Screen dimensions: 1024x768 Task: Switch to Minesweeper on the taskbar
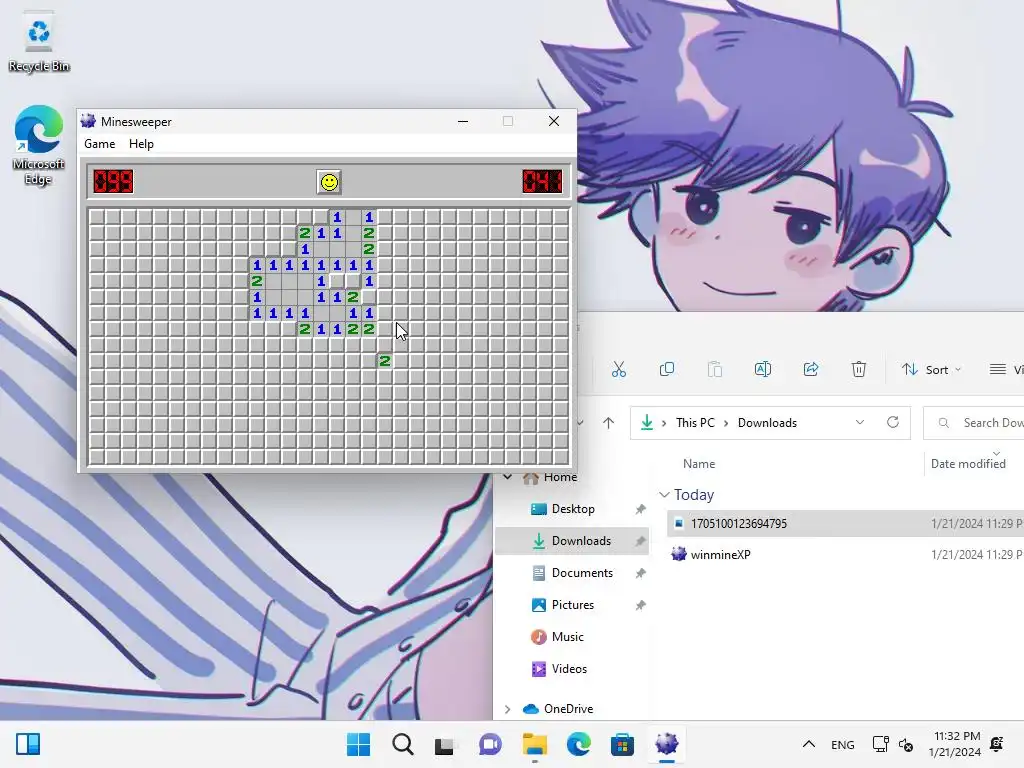(666, 744)
